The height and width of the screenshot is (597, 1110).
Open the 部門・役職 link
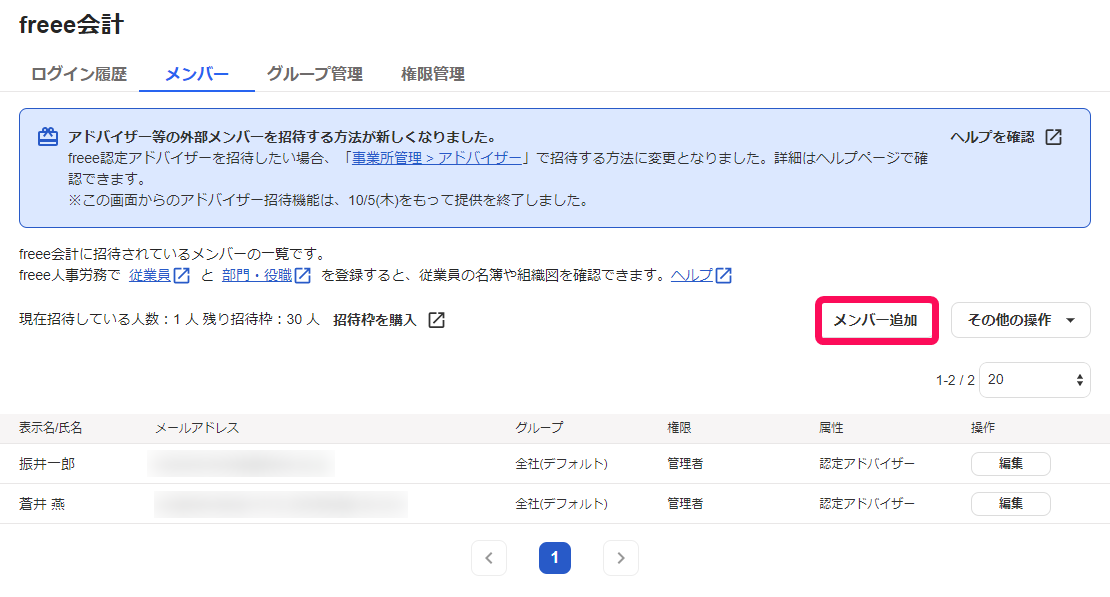pos(257,275)
